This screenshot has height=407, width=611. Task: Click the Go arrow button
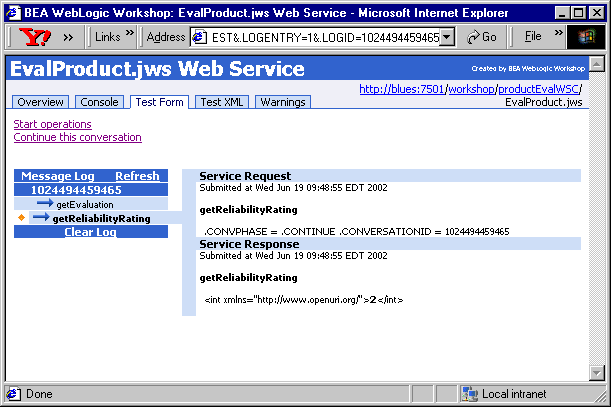coord(482,37)
